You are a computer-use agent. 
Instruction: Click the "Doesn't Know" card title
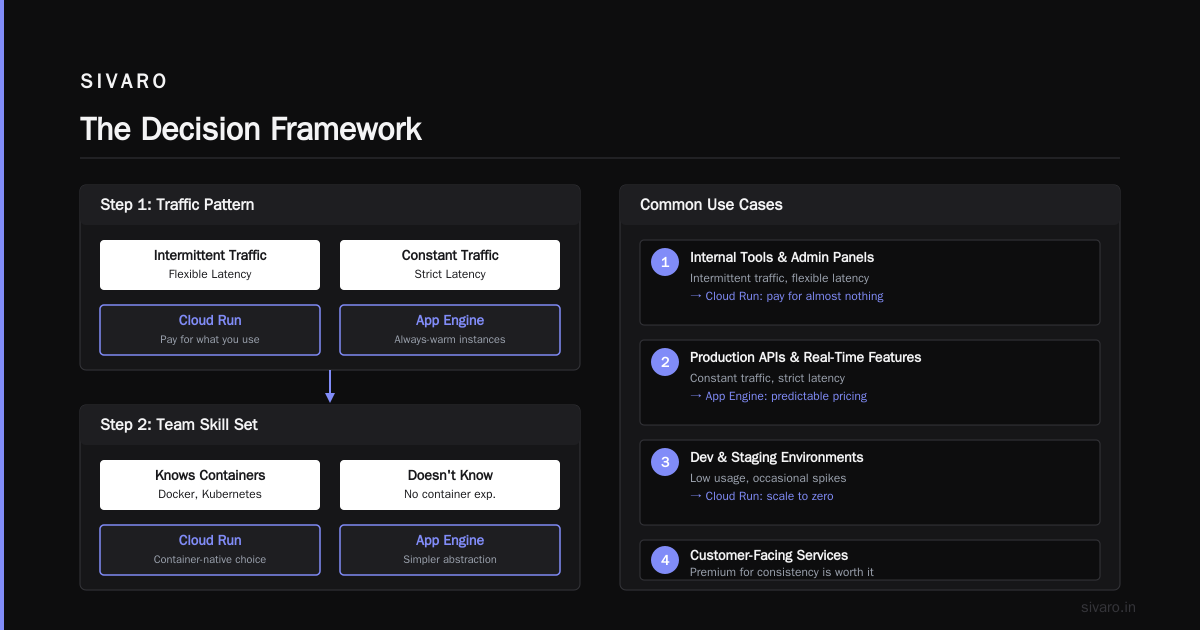click(450, 475)
